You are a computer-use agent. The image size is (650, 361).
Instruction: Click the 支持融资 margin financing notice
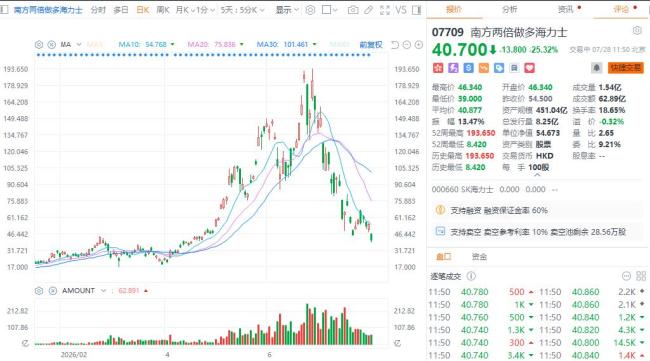[x=538, y=210]
